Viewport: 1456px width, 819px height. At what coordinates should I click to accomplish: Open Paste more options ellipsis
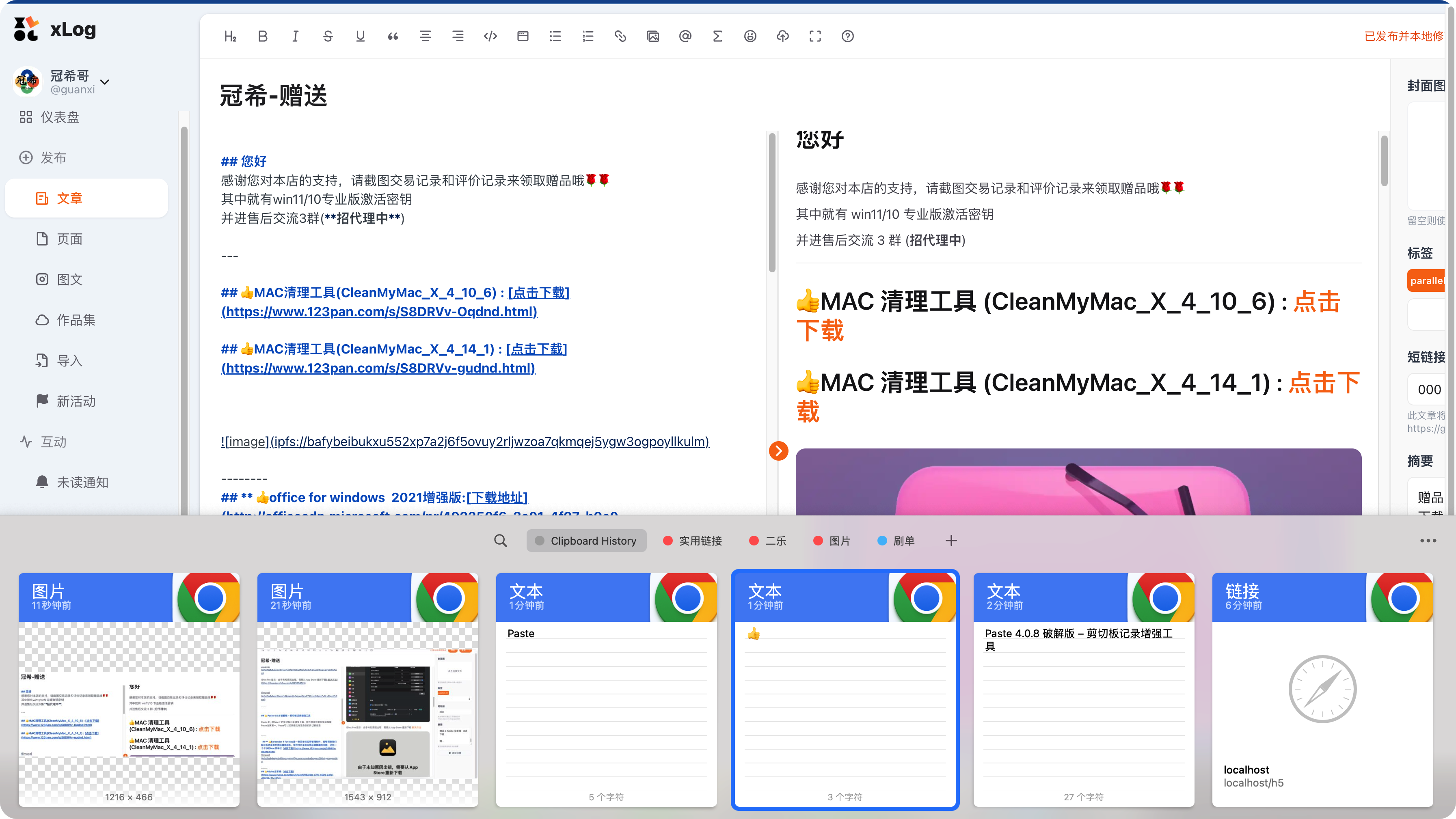[x=1428, y=541]
